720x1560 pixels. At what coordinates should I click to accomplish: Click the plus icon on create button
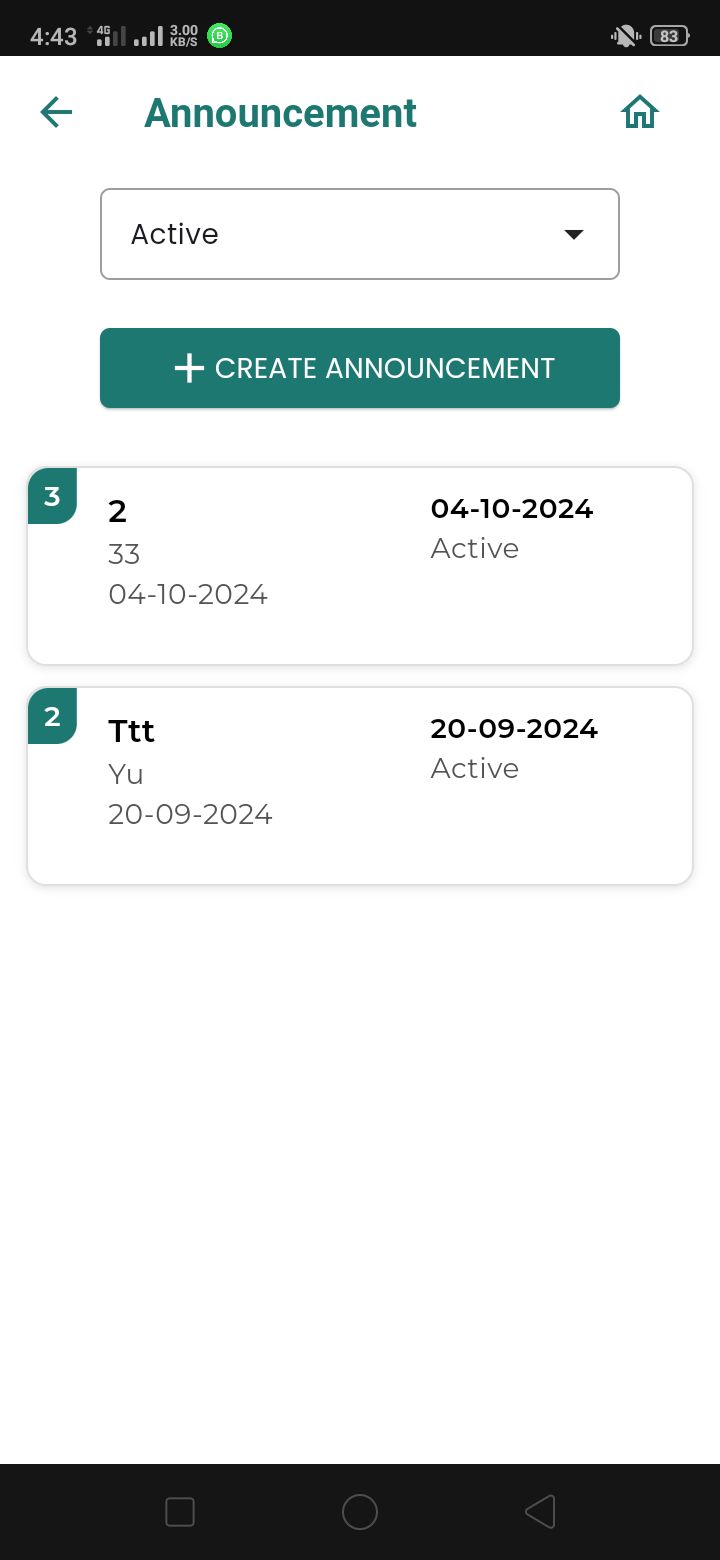tap(189, 368)
